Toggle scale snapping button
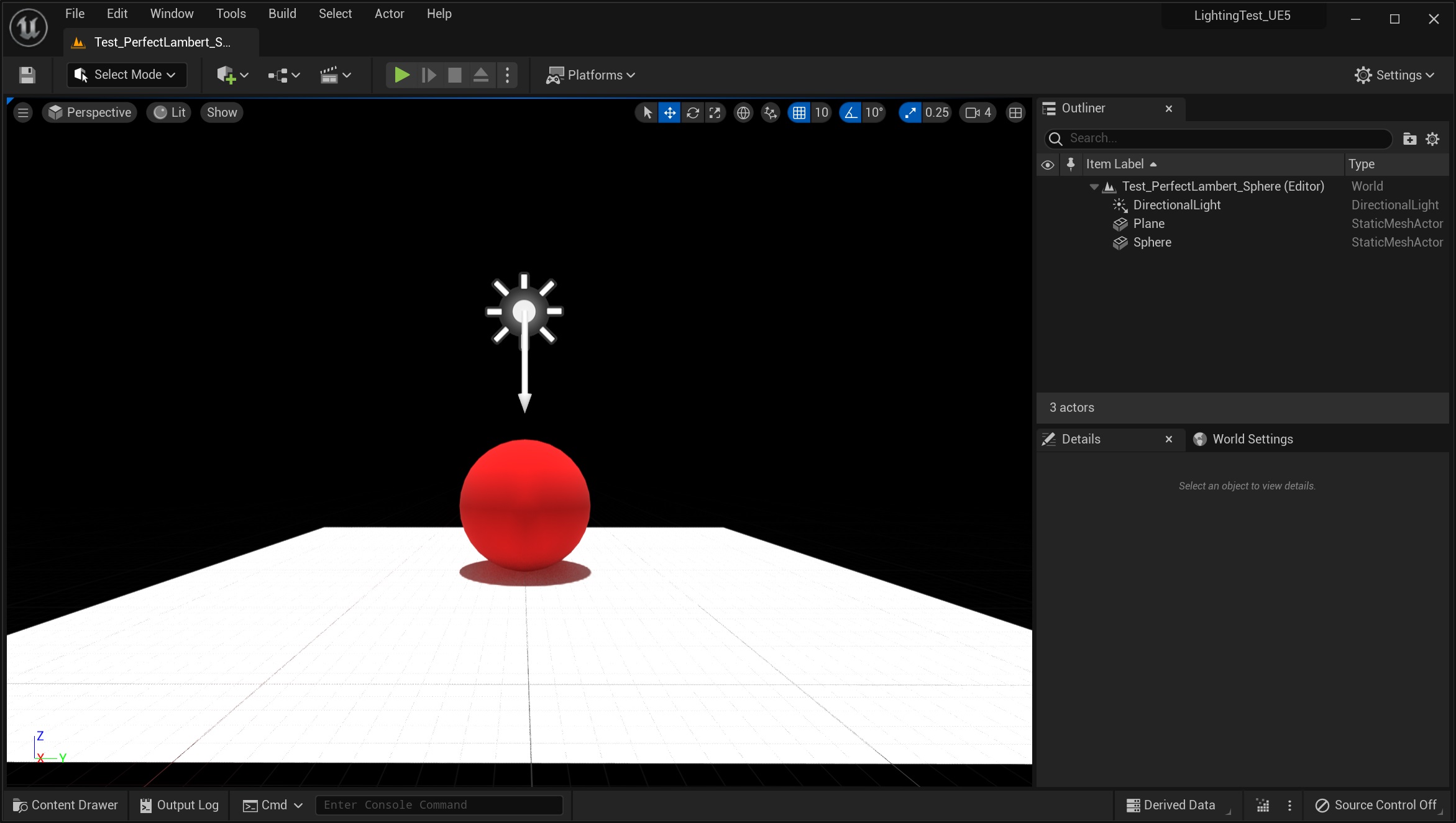The width and height of the screenshot is (1456, 823). coord(910,112)
